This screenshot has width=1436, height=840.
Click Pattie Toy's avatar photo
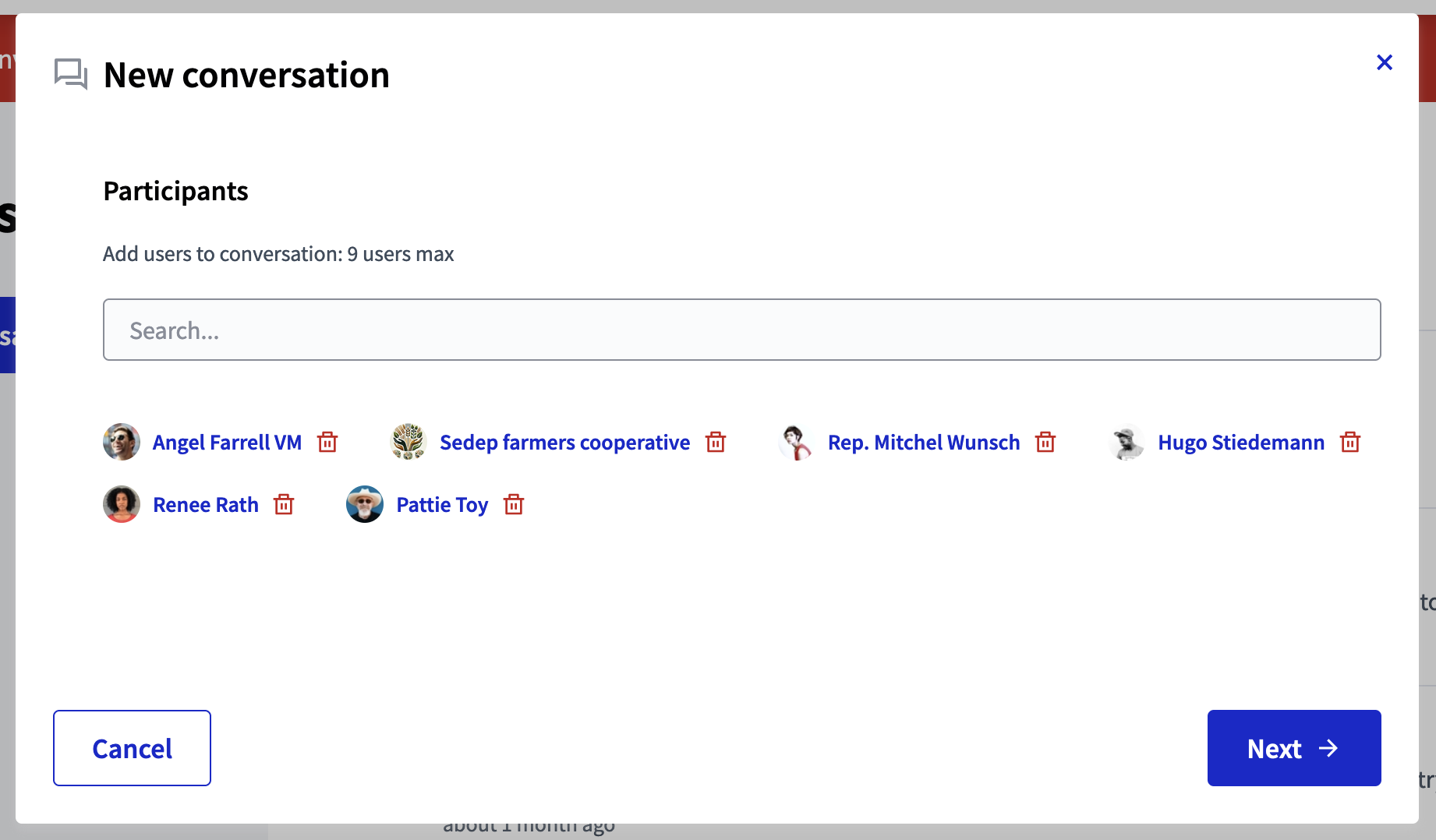(x=364, y=504)
